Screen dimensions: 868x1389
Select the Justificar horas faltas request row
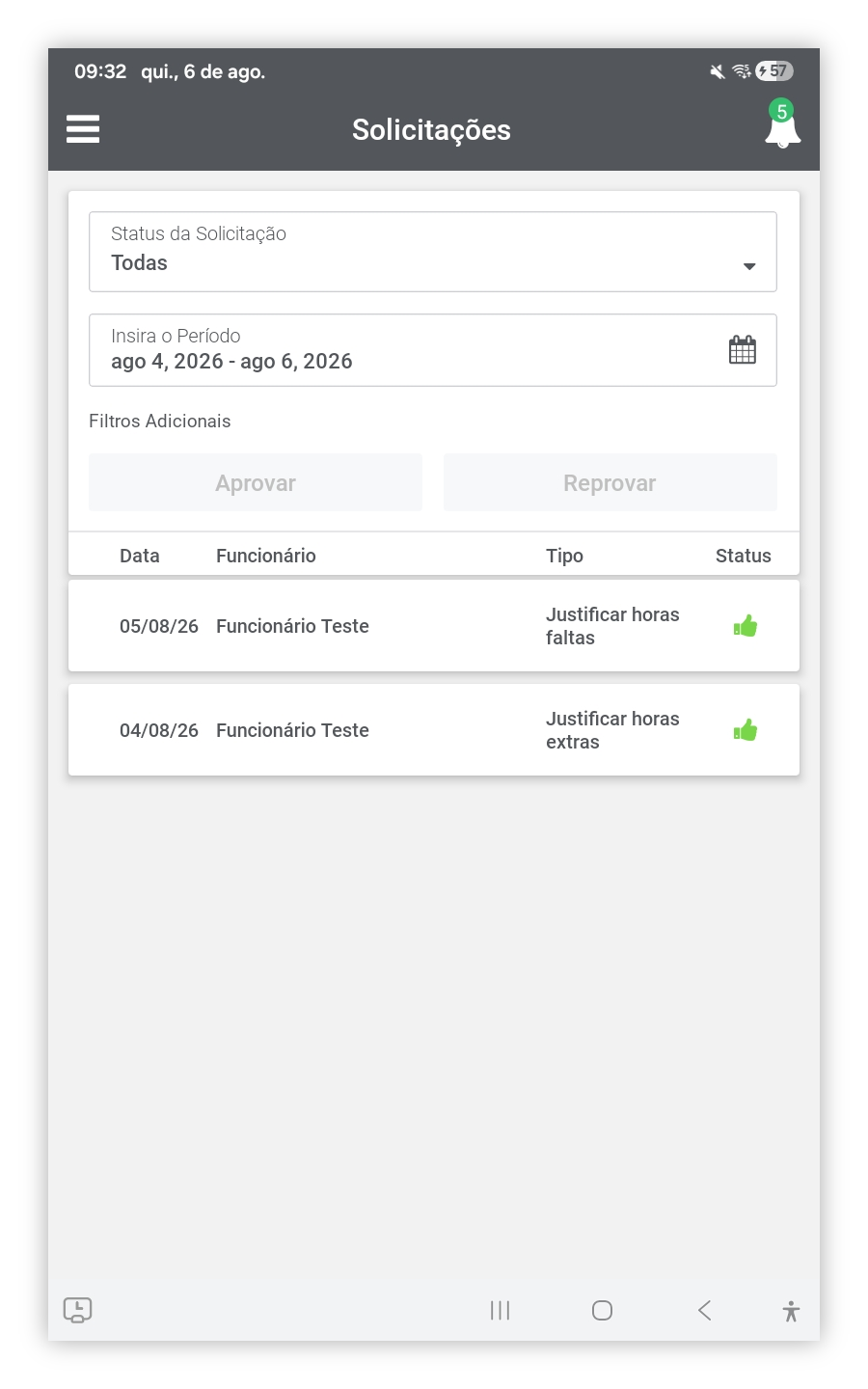coord(434,626)
